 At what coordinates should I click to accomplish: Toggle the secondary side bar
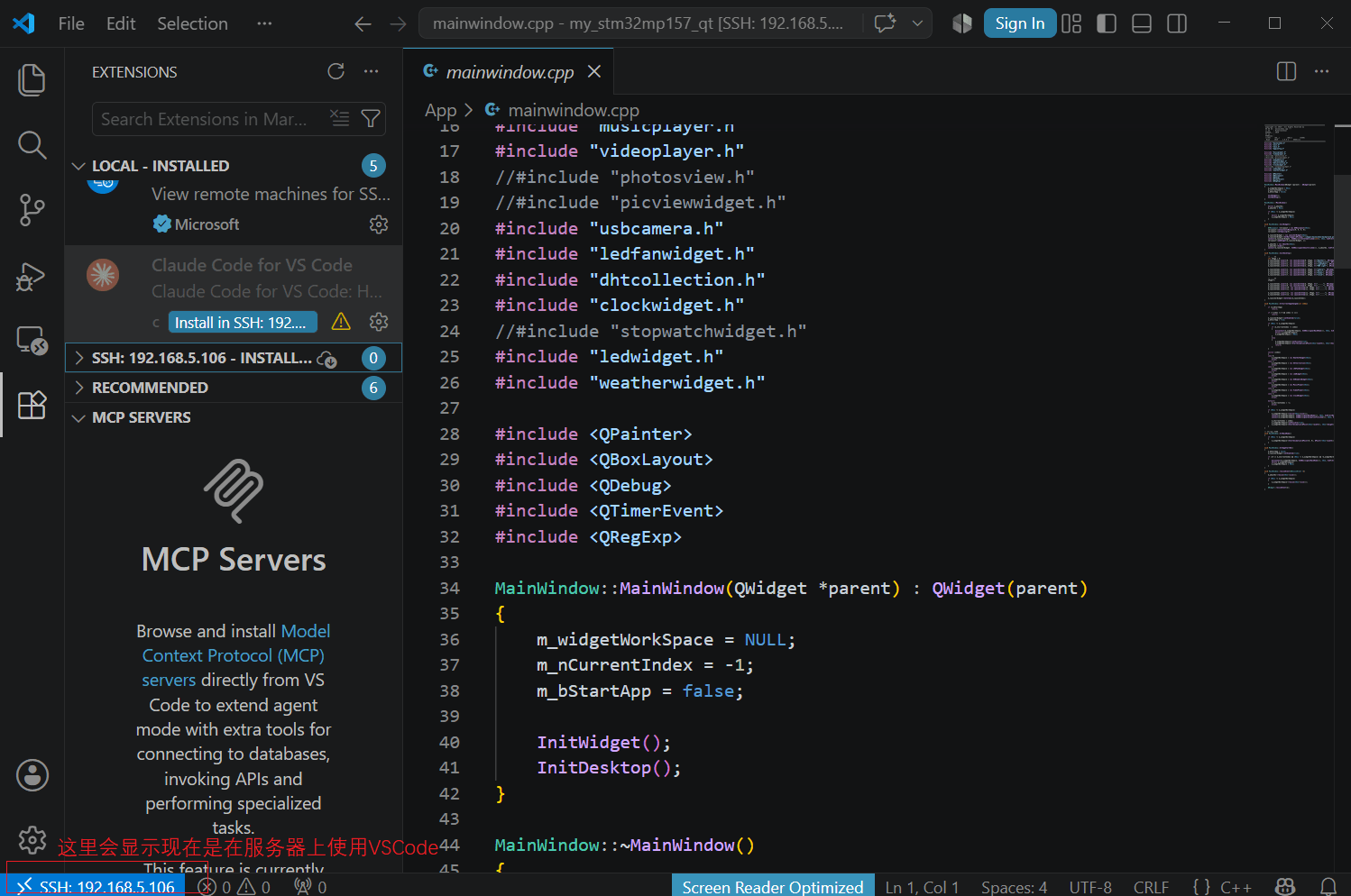click(x=1177, y=23)
